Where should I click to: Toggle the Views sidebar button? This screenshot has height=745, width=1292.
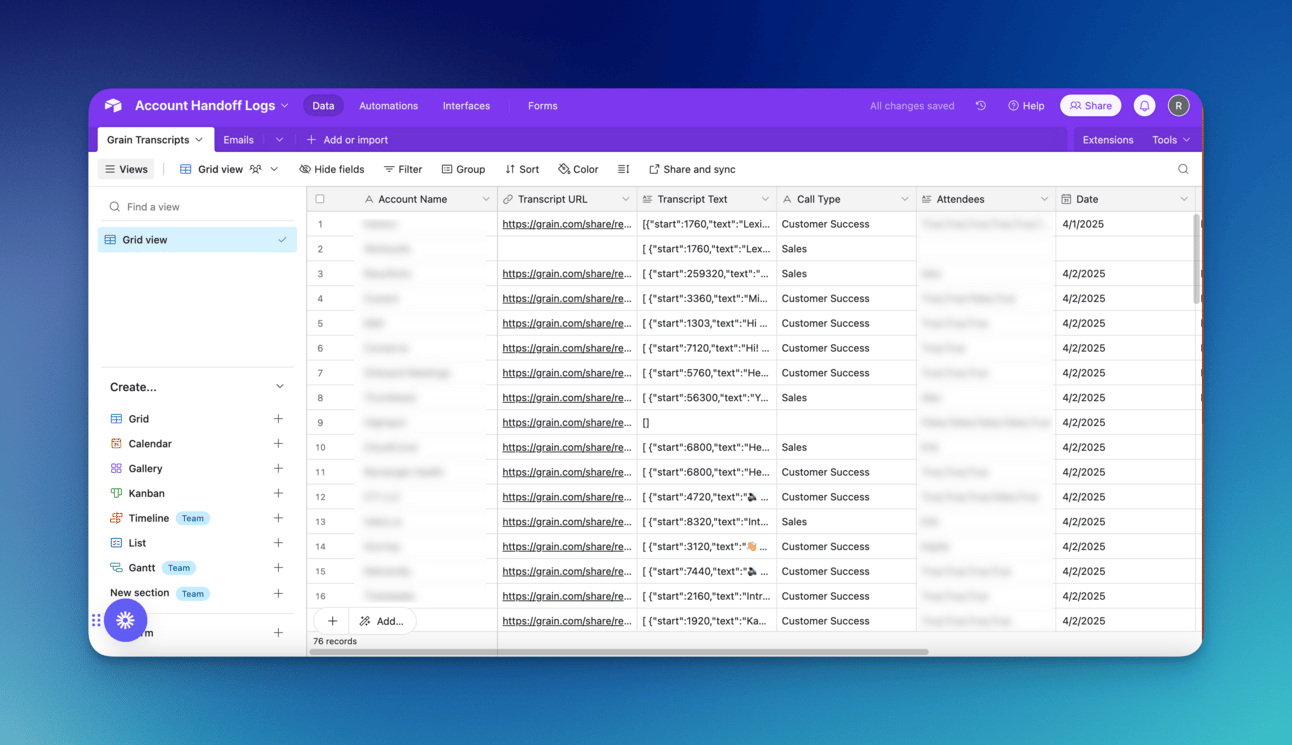tap(127, 169)
